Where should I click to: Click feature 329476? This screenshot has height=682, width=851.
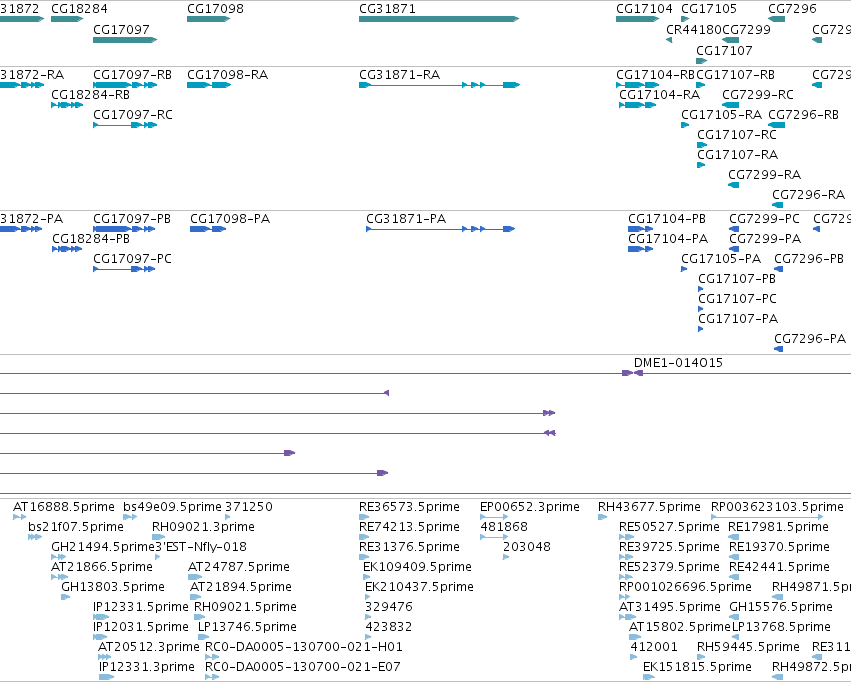pos(368,617)
